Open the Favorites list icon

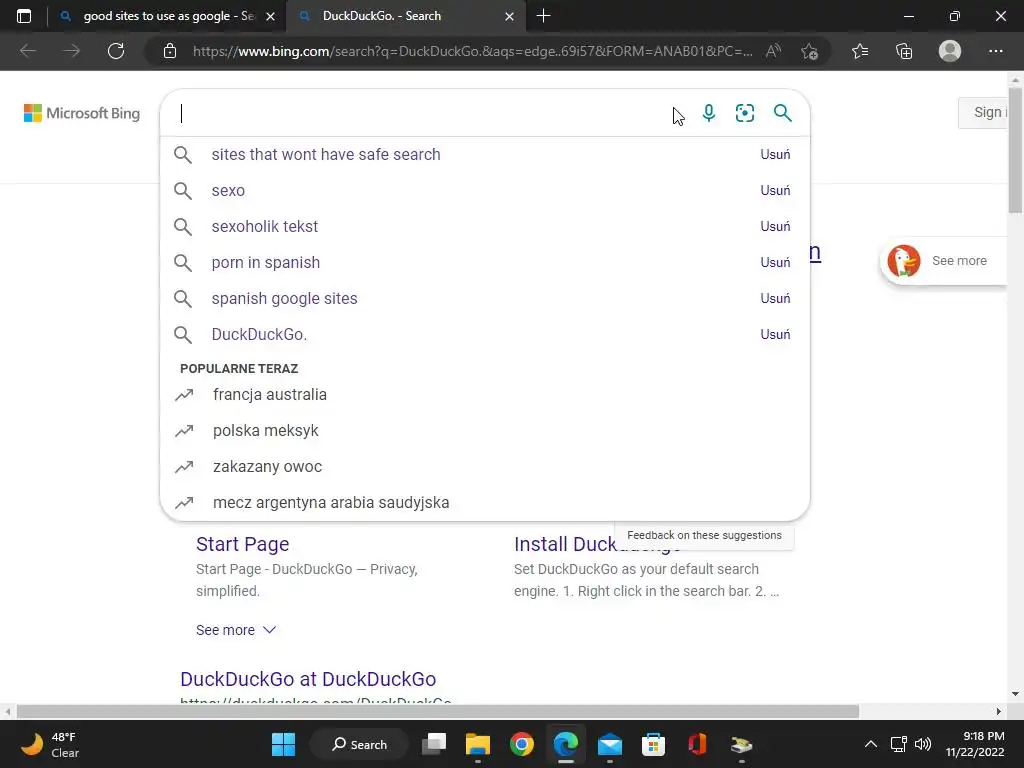coord(860,51)
